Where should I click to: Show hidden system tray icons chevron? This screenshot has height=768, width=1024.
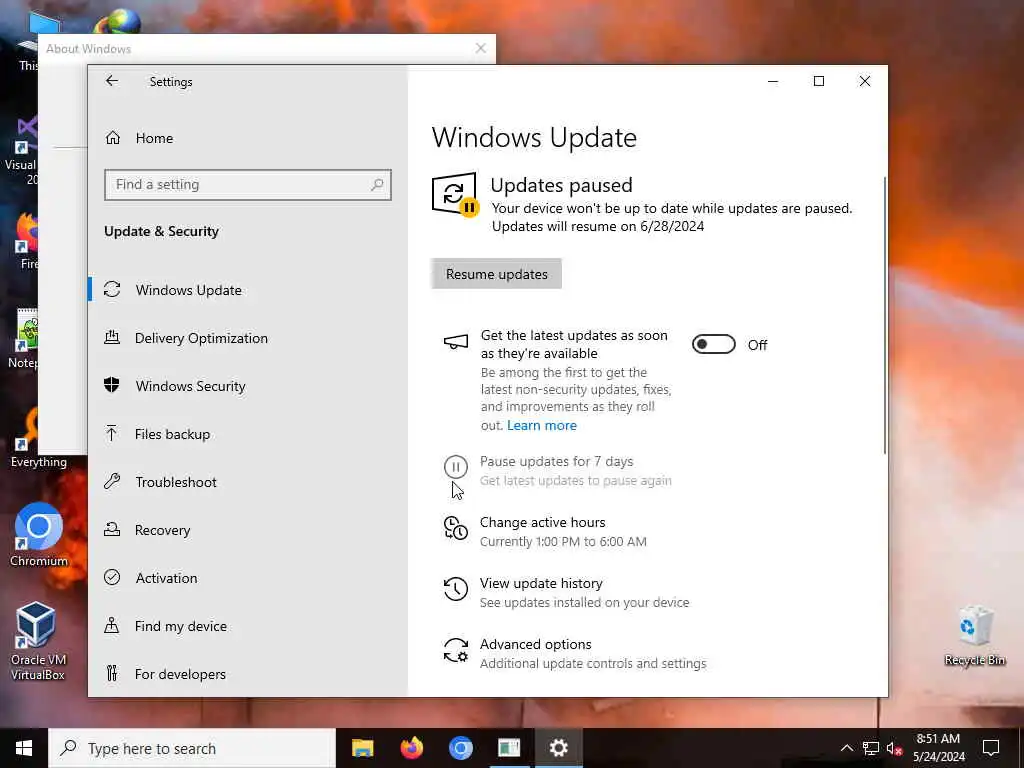coord(846,748)
